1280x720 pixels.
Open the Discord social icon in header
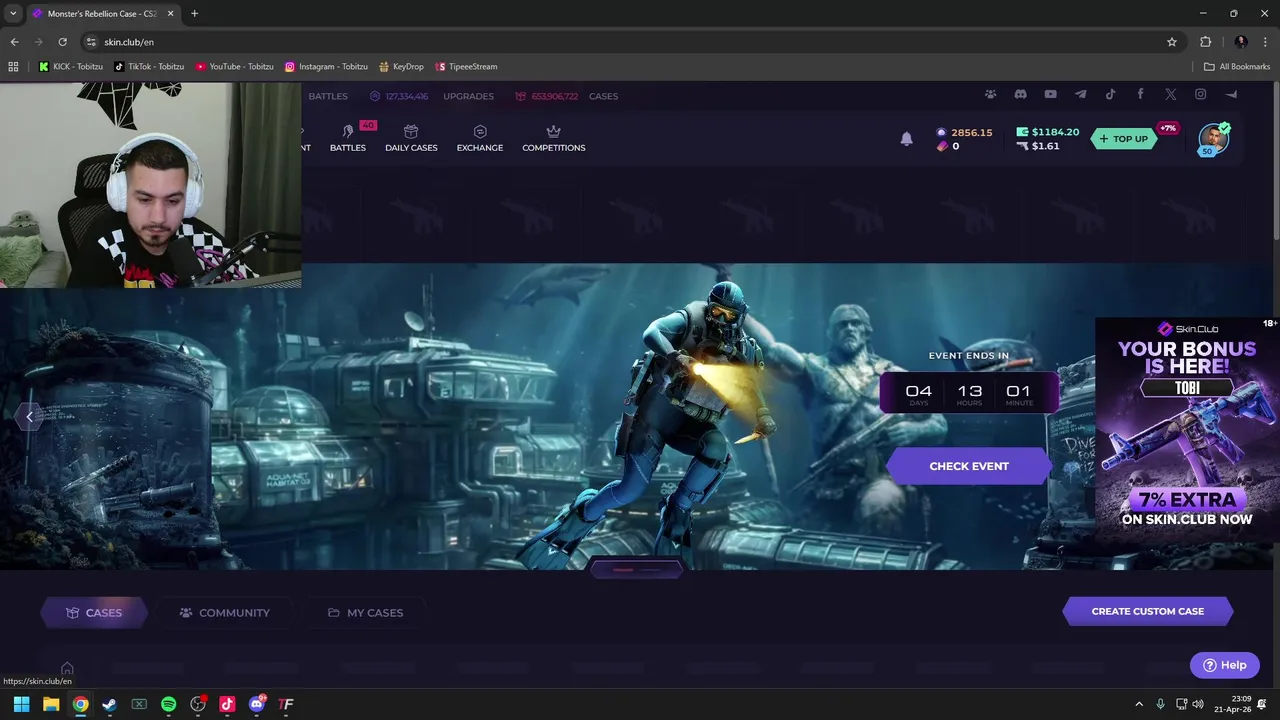click(1020, 94)
